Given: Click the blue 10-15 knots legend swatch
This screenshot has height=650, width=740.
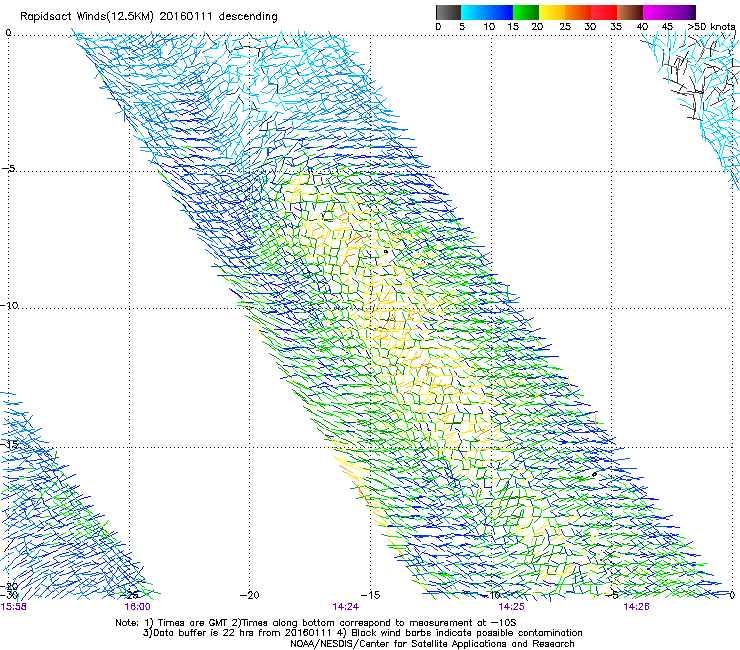Looking at the screenshot, I should click(x=500, y=12).
